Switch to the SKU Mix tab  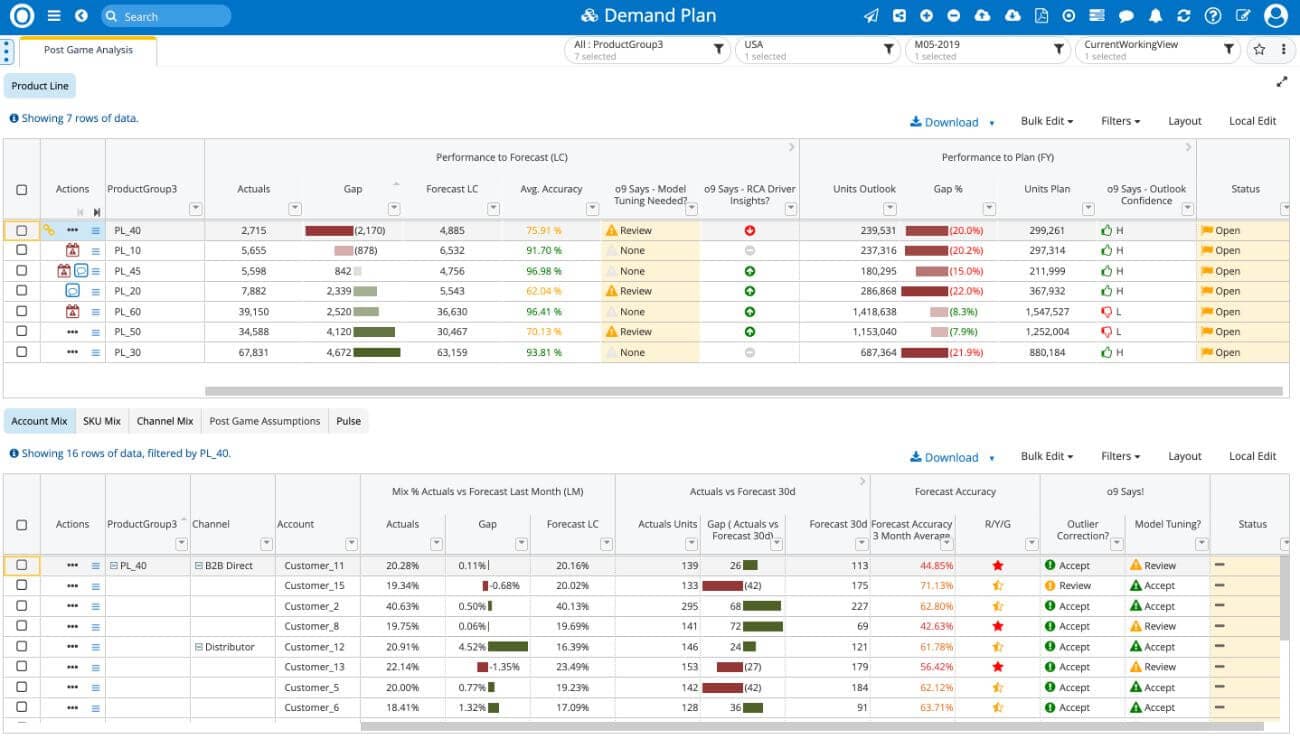[101, 421]
